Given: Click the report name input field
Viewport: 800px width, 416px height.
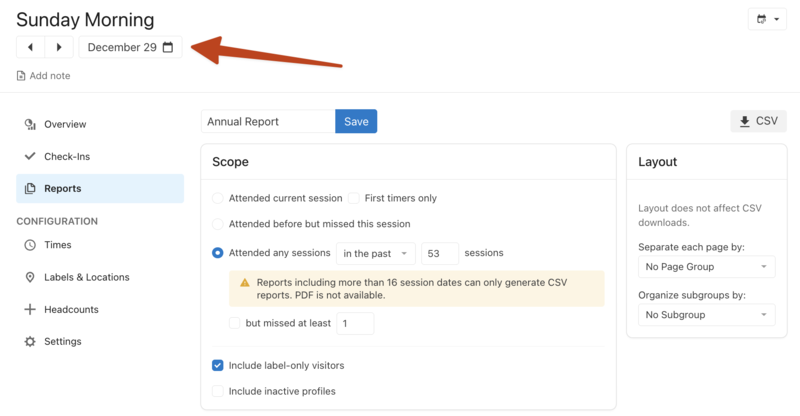Looking at the screenshot, I should (267, 121).
